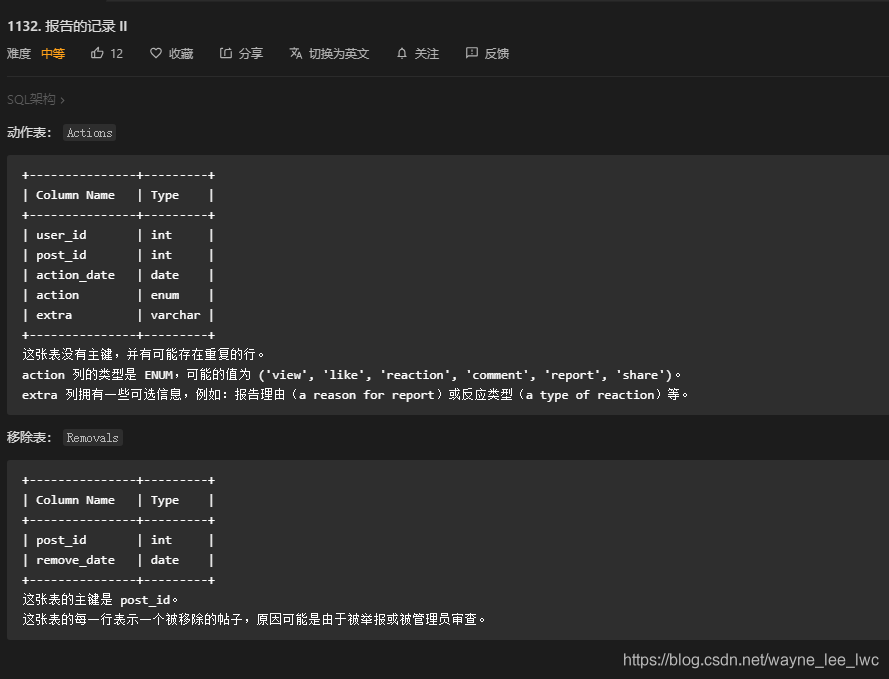
Task: Click the 被移除的帖子 description line
Action: (254, 619)
